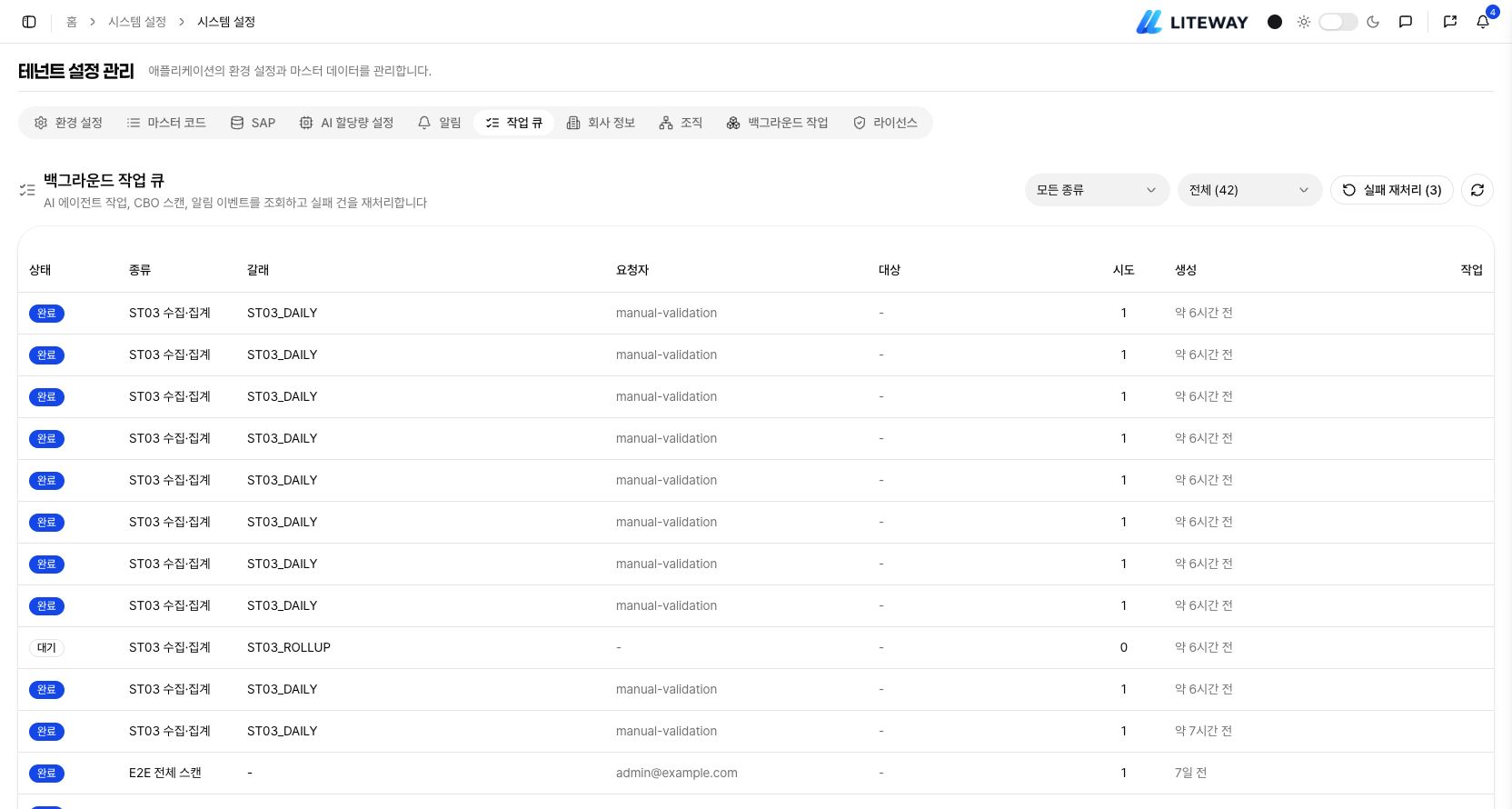Click admin@example.com requester cell
Viewport: 1512px width, 809px height.
677,773
